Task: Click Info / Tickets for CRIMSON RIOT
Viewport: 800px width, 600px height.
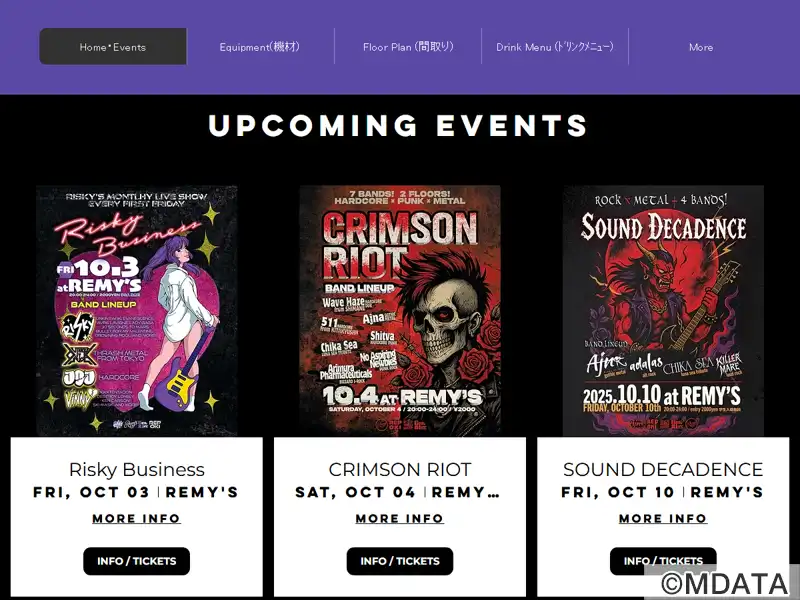Action: pos(400,561)
